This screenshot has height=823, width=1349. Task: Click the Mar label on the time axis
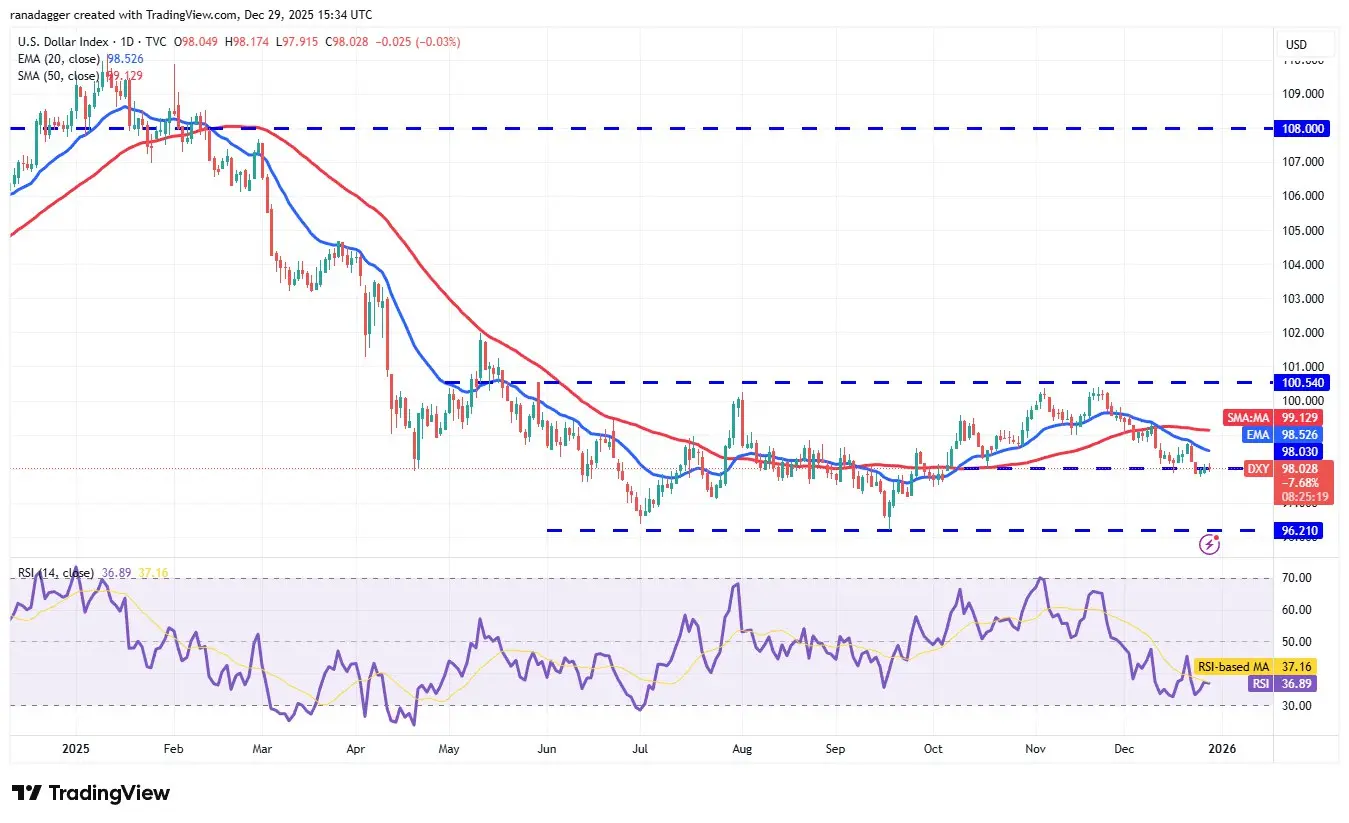(x=262, y=748)
